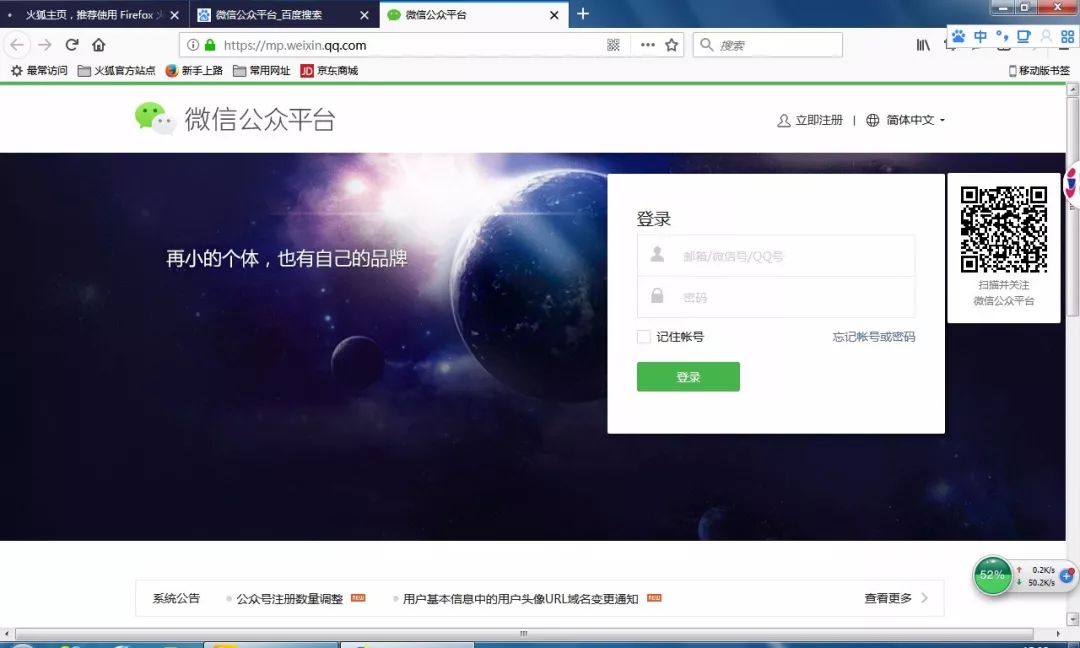Open the 用户头像URL域名变更通知 announcement
The image size is (1080, 648).
coord(520,598)
